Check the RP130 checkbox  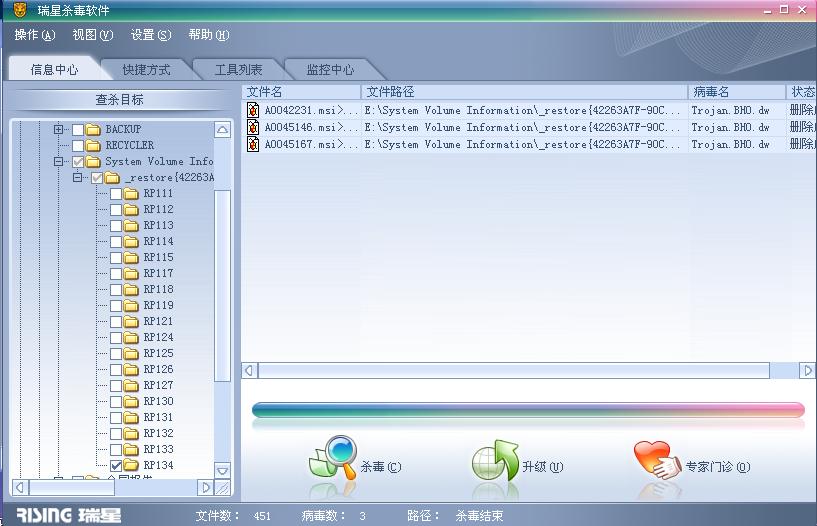(x=116, y=402)
